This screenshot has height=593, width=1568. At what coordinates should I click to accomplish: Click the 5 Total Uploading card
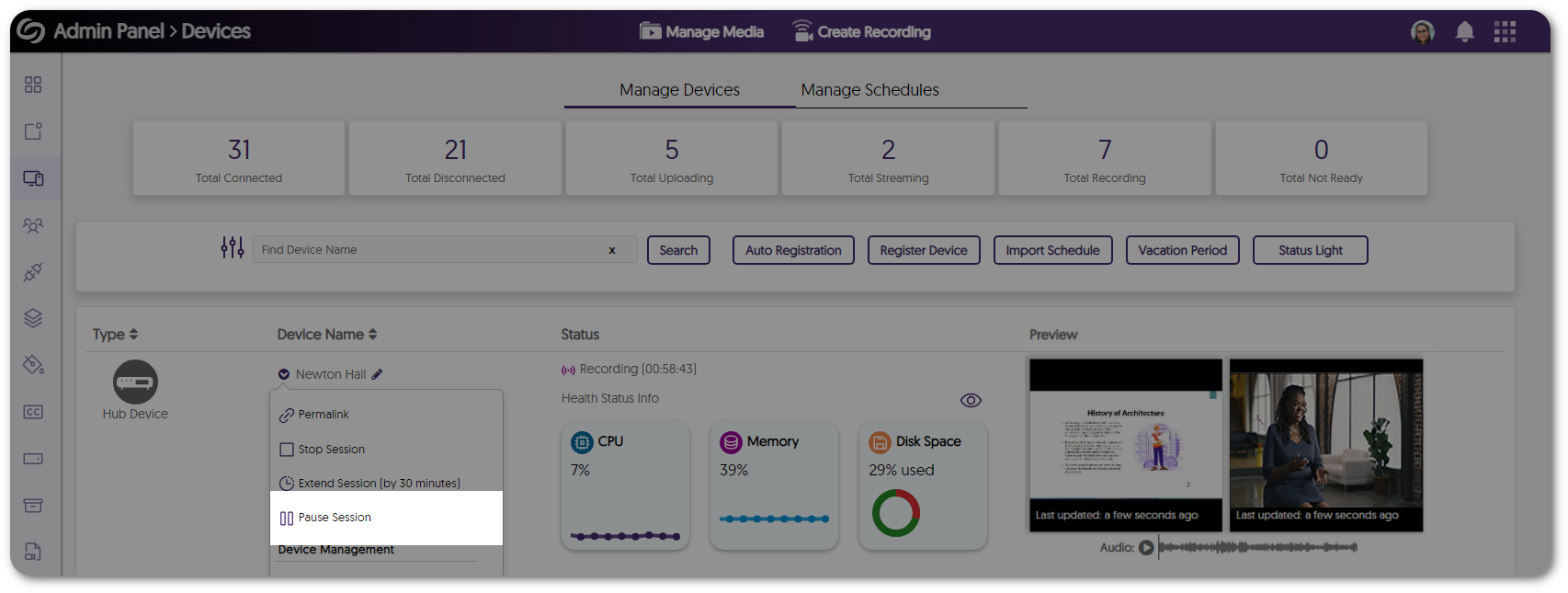point(672,158)
